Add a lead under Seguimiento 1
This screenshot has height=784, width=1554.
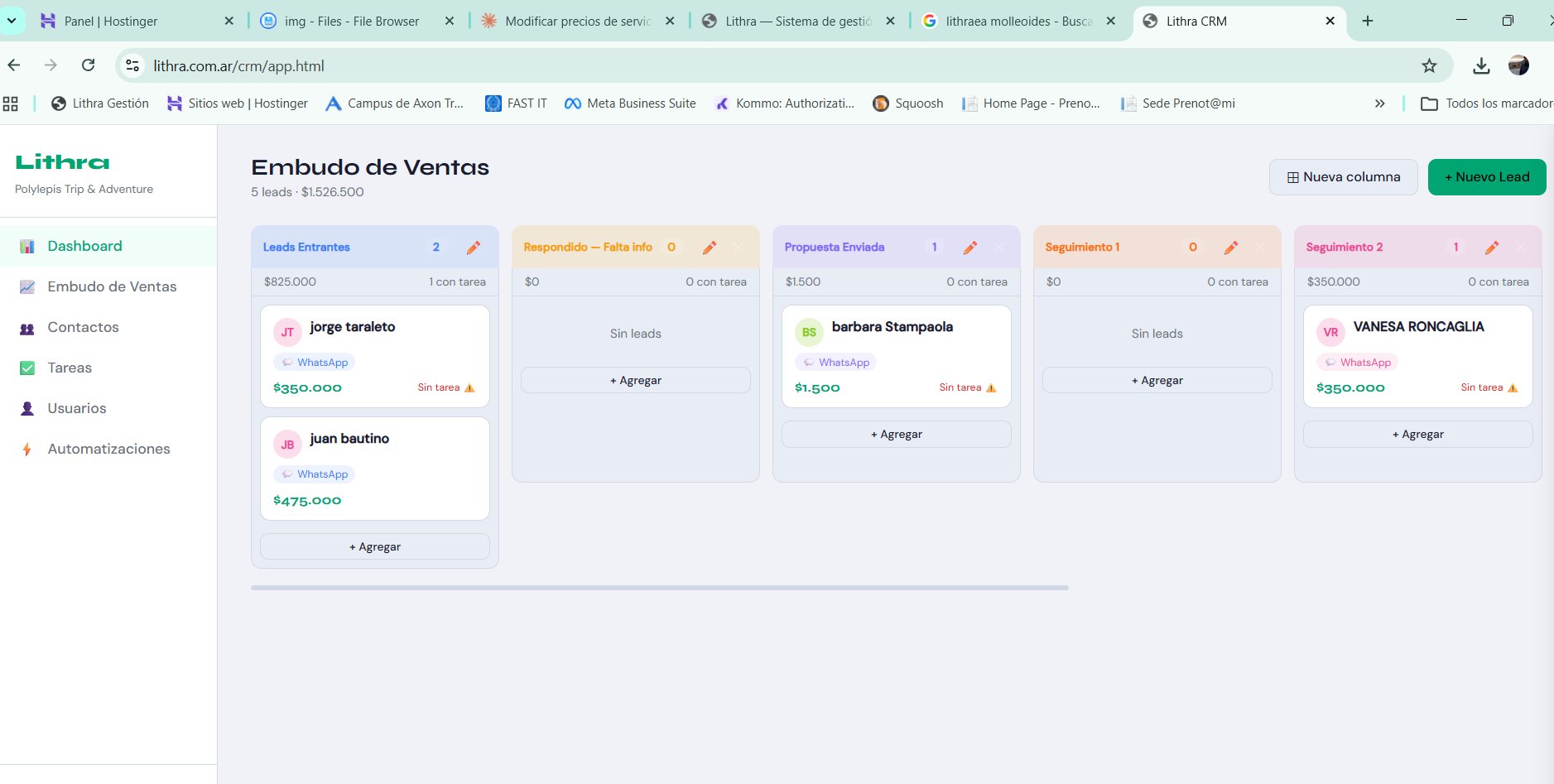[x=1157, y=380]
